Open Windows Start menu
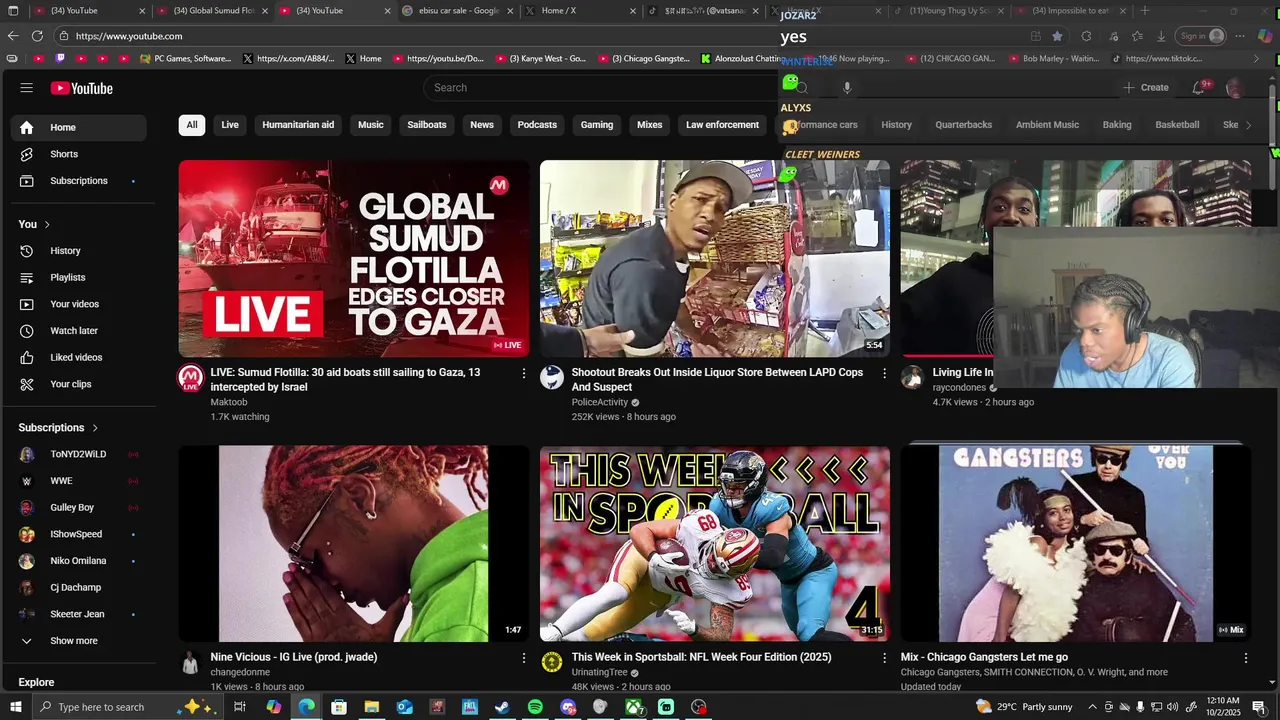Screen dimensions: 1280x720 tap(13, 707)
